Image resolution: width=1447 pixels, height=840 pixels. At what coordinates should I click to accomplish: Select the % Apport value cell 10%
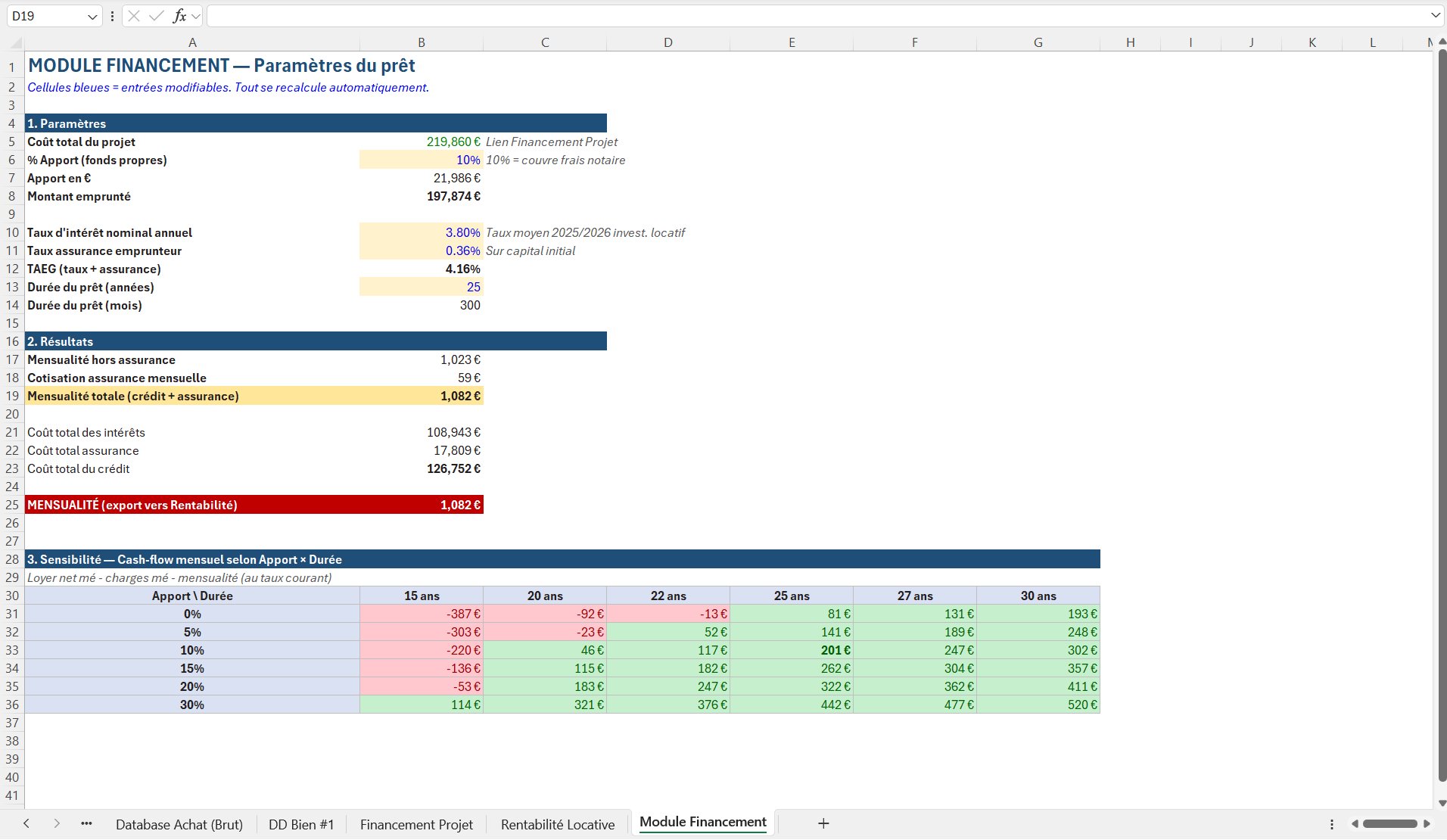coord(422,160)
